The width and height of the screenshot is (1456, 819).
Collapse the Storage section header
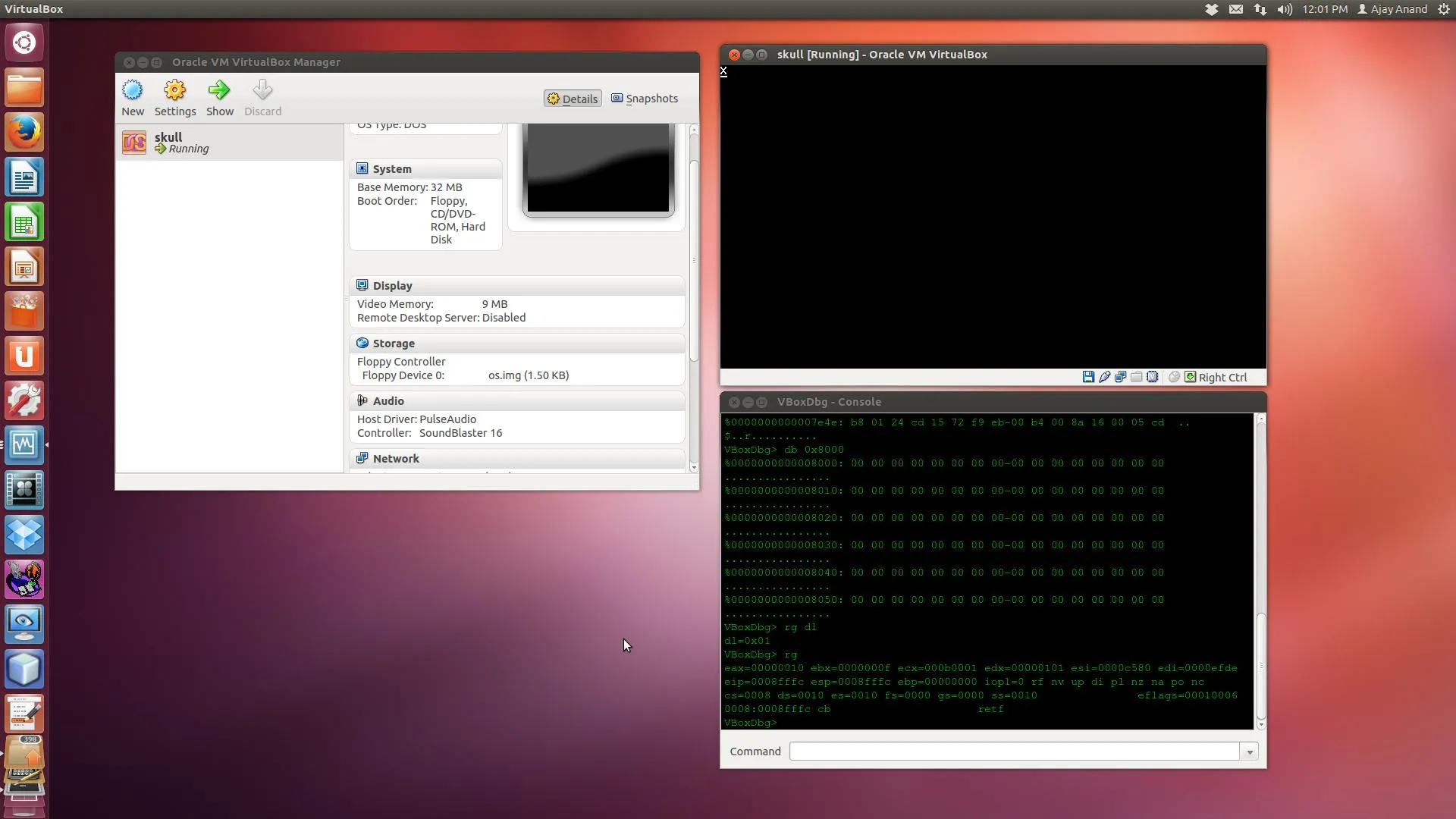pyautogui.click(x=394, y=344)
